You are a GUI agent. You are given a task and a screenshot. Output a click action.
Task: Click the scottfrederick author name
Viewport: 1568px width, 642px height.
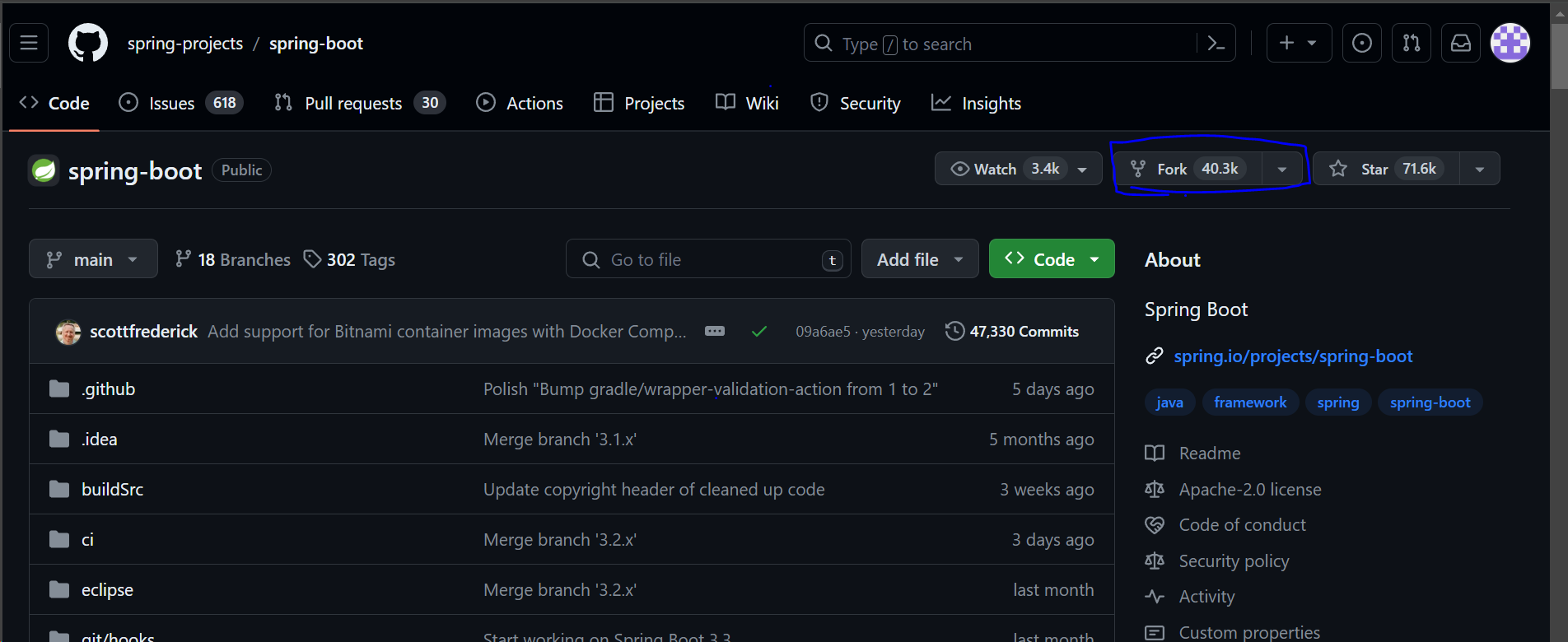click(143, 331)
